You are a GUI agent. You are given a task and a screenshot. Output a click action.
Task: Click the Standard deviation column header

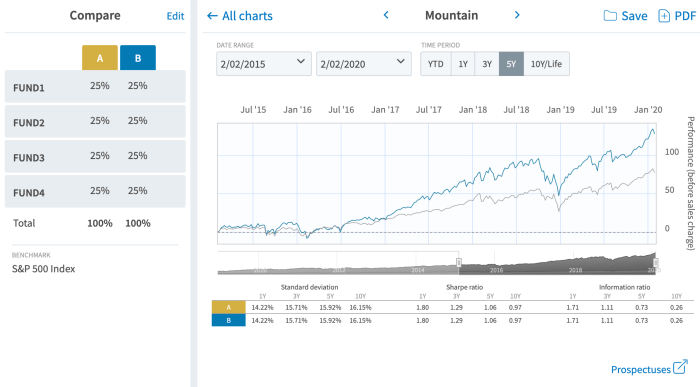coord(309,287)
